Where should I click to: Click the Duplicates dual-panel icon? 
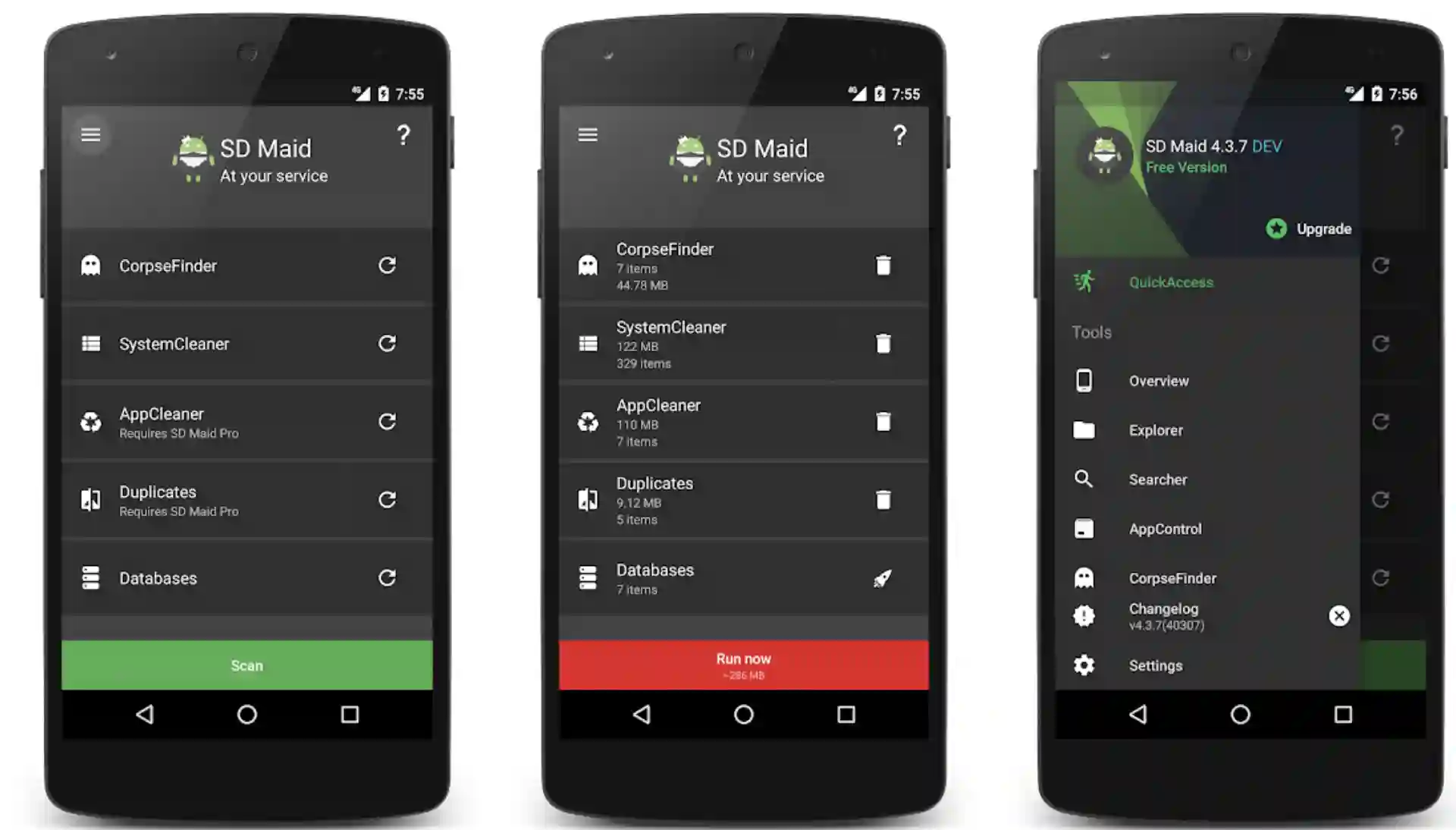(91, 500)
